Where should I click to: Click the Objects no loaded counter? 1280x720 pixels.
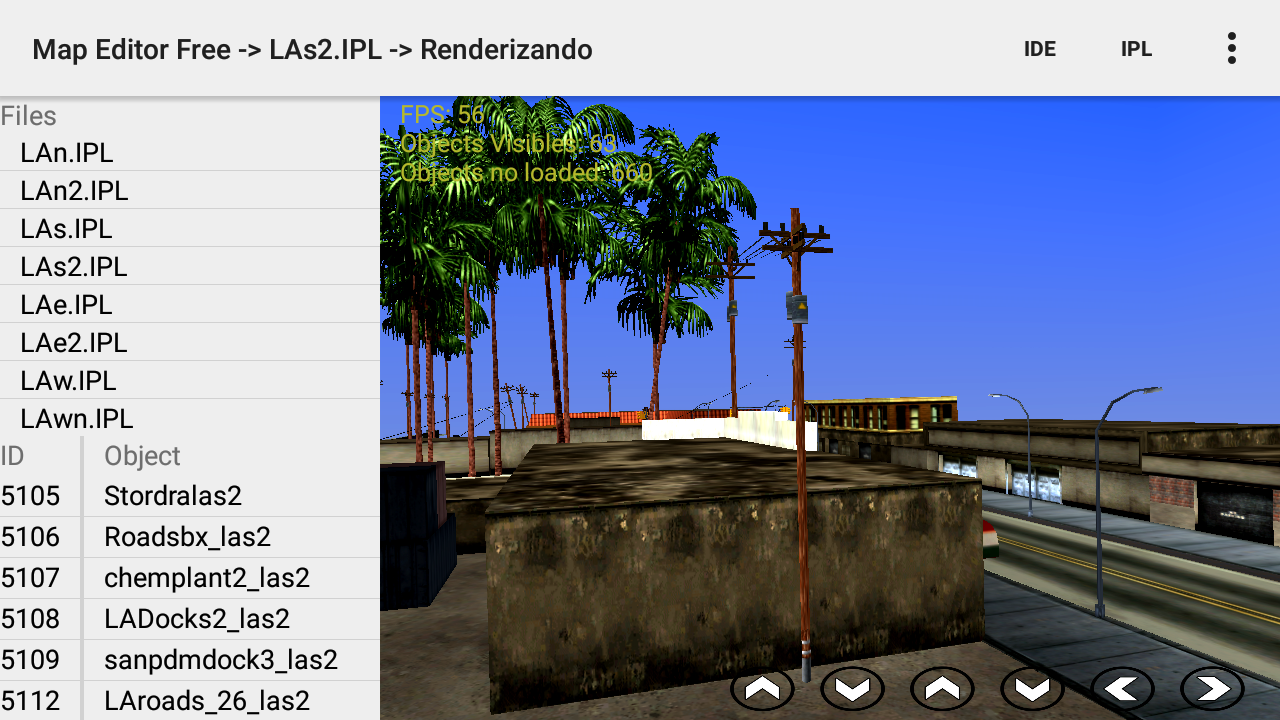[x=526, y=173]
